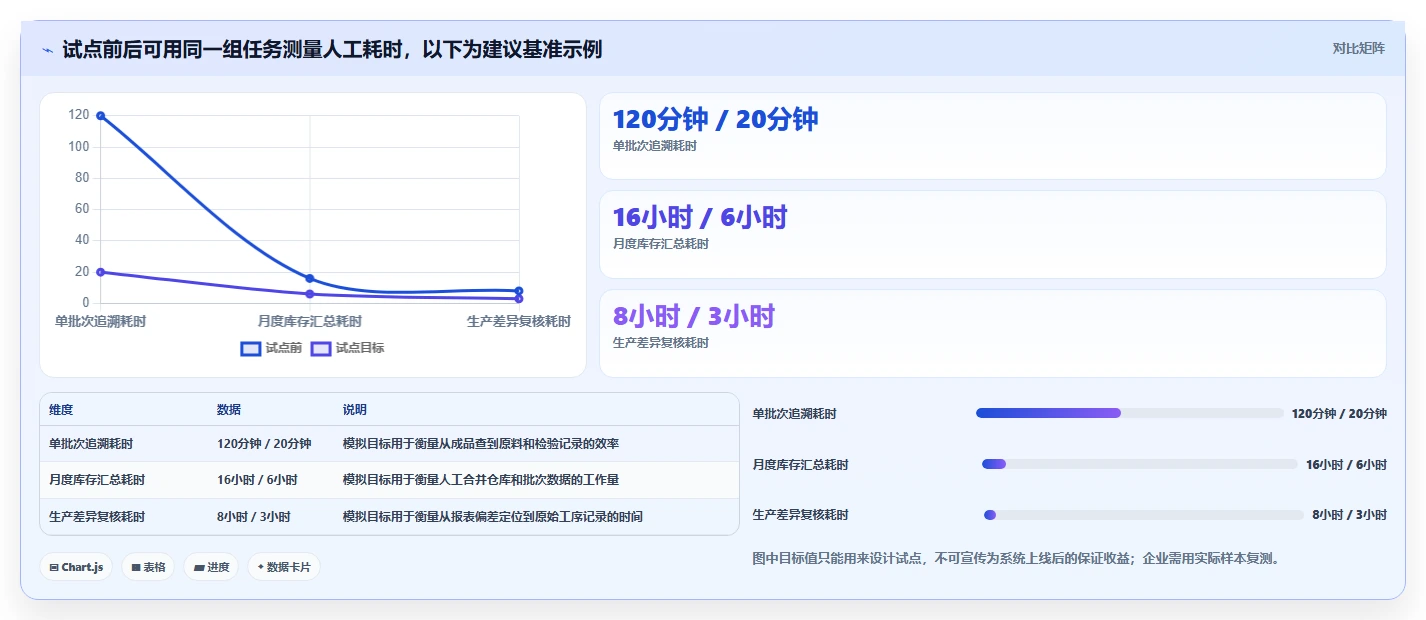Select table cell 8小时 / 3小时
This screenshot has width=1426, height=620.
click(x=253, y=517)
